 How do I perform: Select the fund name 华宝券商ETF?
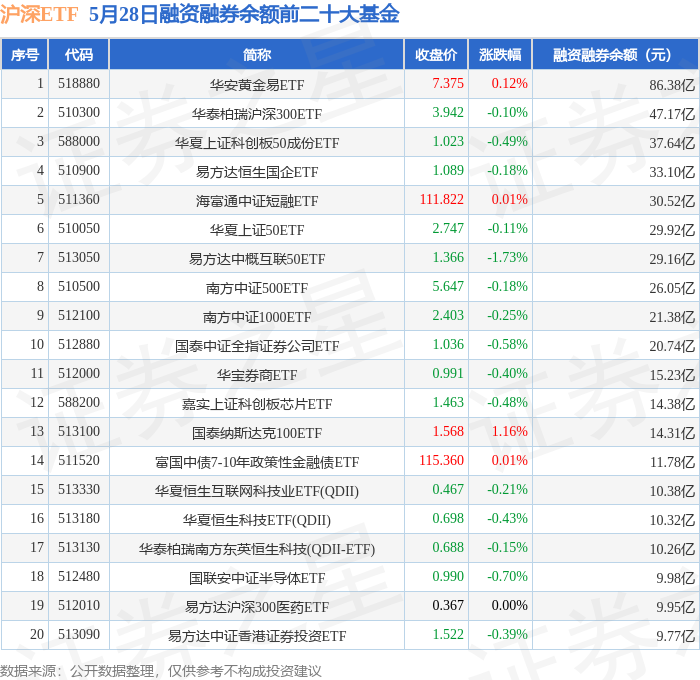[x=257, y=375]
